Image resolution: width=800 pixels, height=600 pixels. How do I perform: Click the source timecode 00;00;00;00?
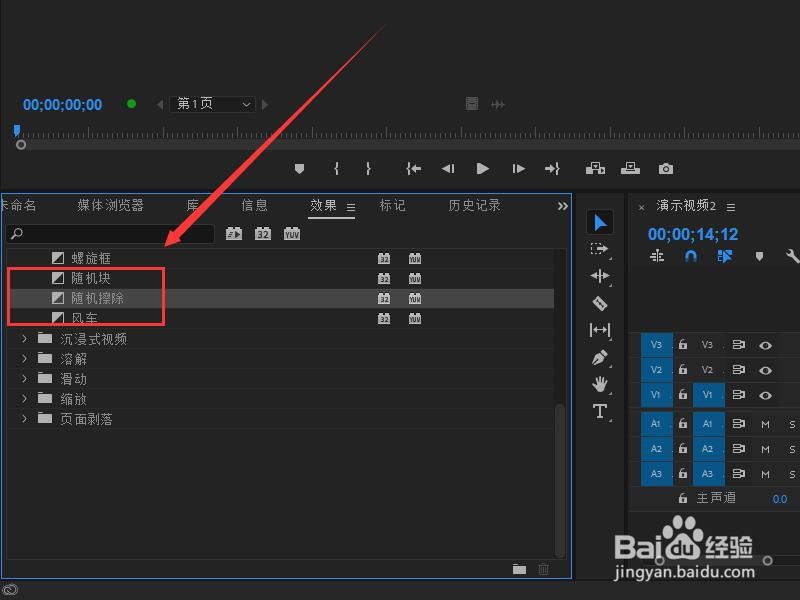point(62,105)
